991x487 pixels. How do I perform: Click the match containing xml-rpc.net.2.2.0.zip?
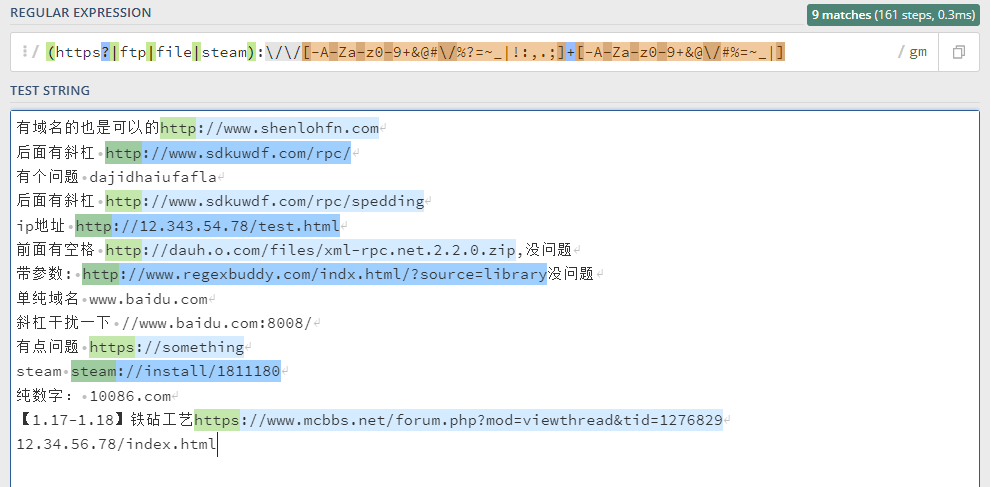(310, 249)
